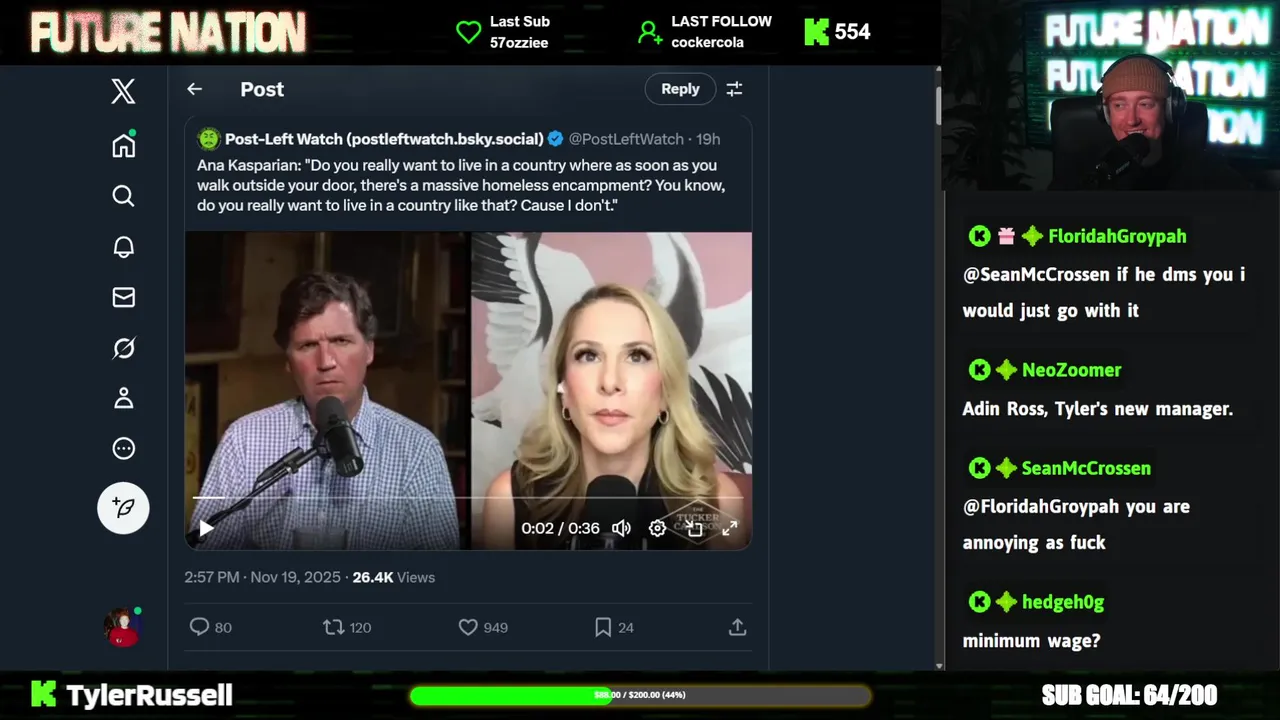The image size is (1280, 720).
Task: Open Post-Left Watch profile avatar
Action: pyautogui.click(x=209, y=139)
